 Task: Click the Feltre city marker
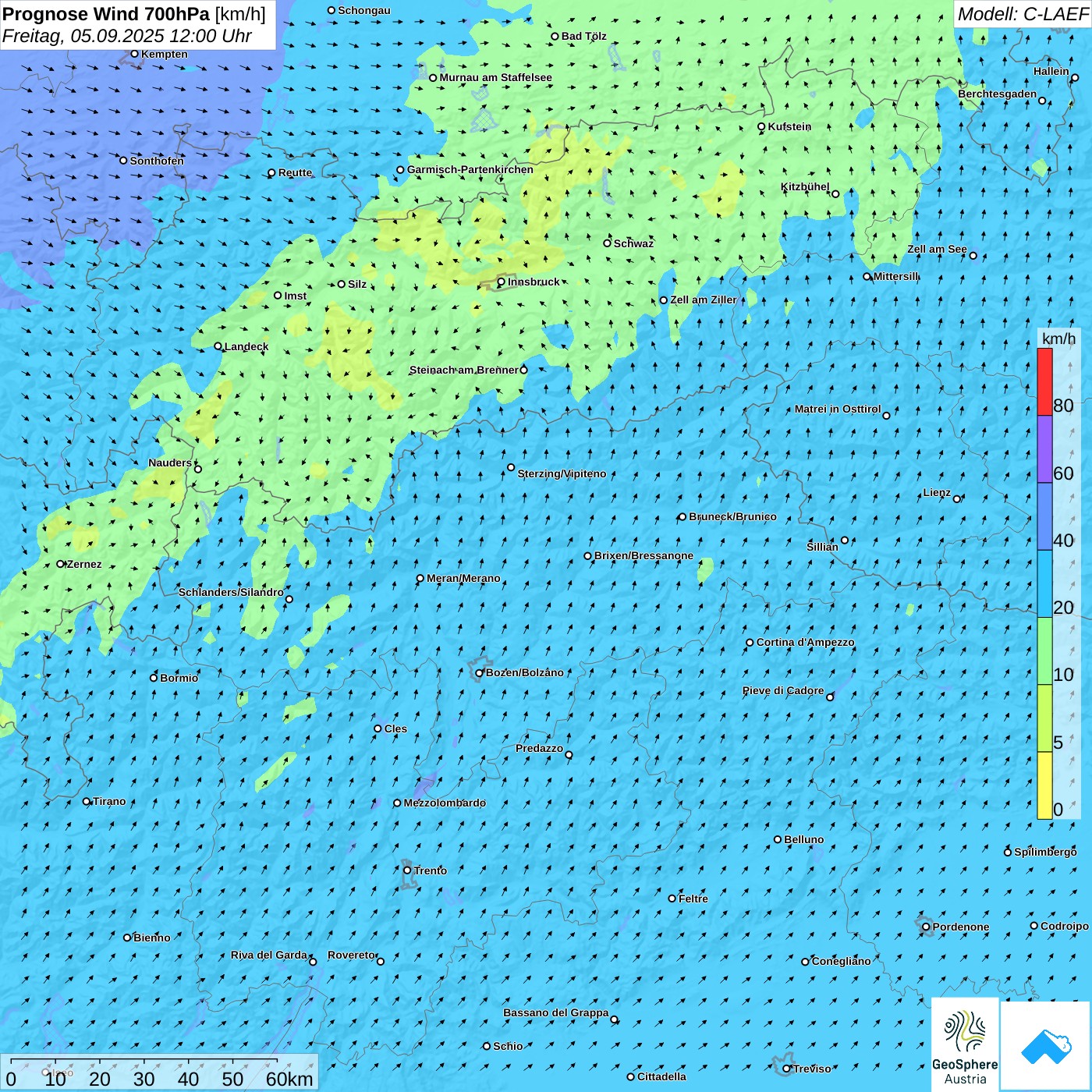tap(672, 899)
